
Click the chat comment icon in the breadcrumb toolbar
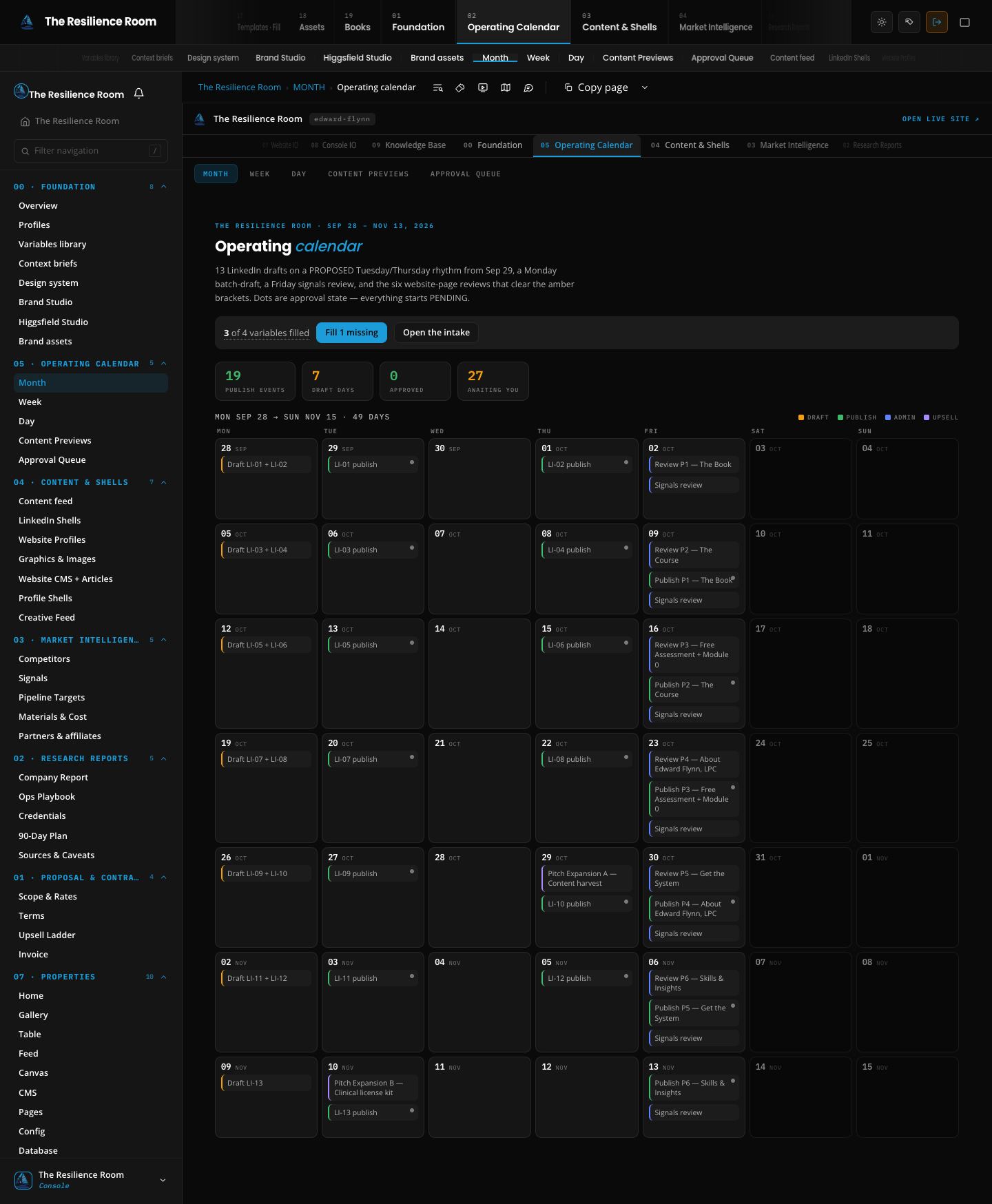(528, 87)
